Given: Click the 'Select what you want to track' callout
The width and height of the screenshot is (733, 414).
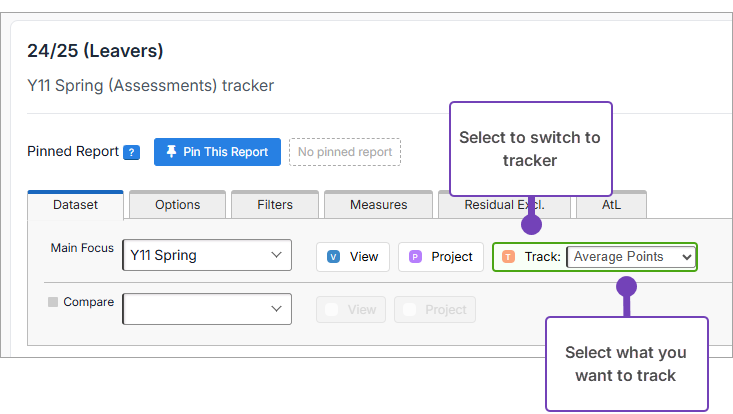Looking at the screenshot, I should [x=626, y=363].
